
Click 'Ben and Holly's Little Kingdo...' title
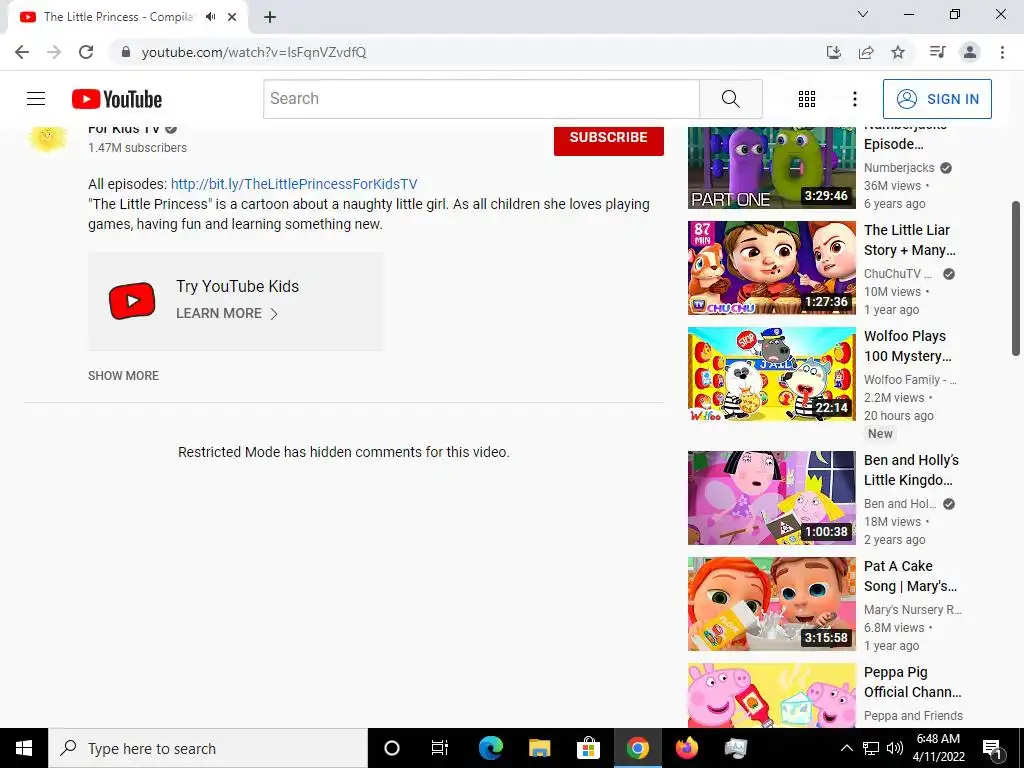tap(912, 470)
